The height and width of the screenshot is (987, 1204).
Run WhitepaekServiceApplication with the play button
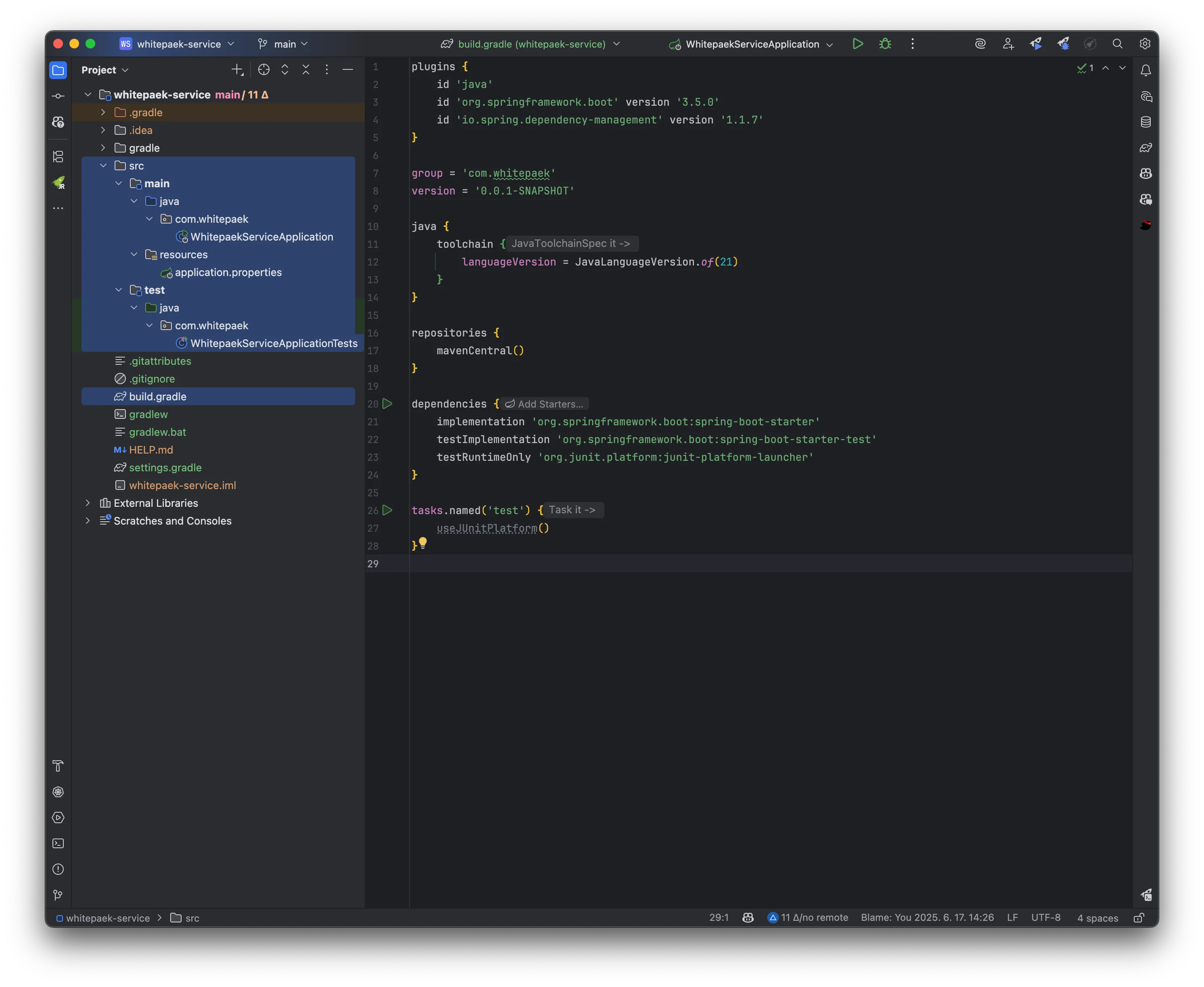pos(857,44)
